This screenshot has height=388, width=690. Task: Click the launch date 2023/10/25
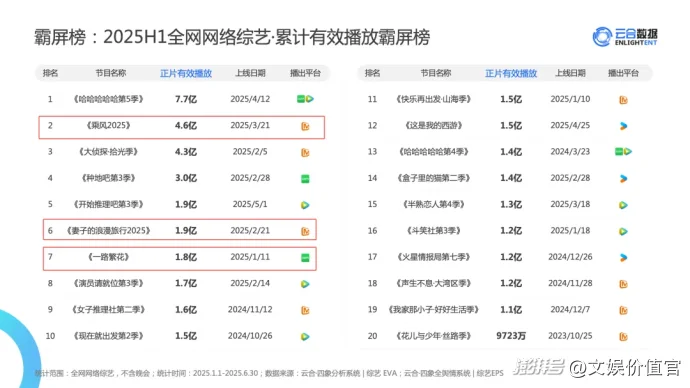click(570, 336)
